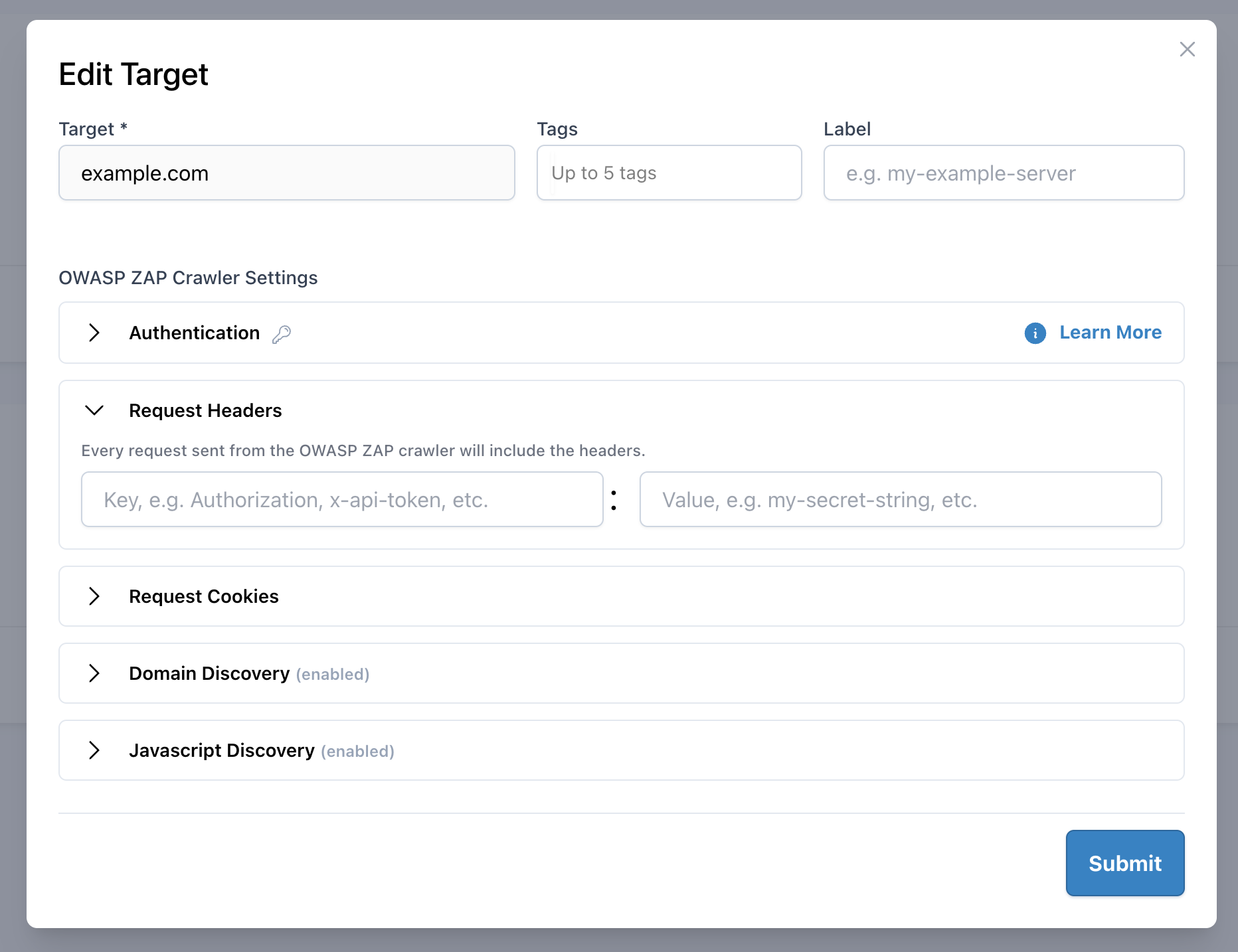Expand the Javascript Discovery chevron

pos(94,750)
